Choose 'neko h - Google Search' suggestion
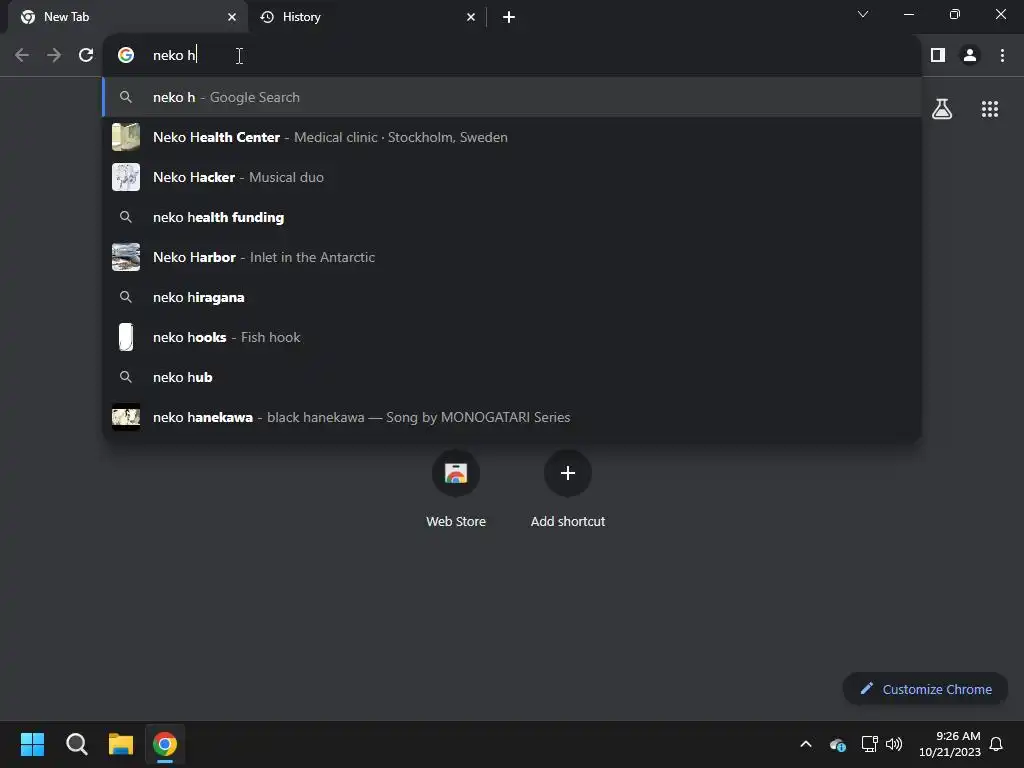Image resolution: width=1024 pixels, height=768 pixels. [512, 97]
